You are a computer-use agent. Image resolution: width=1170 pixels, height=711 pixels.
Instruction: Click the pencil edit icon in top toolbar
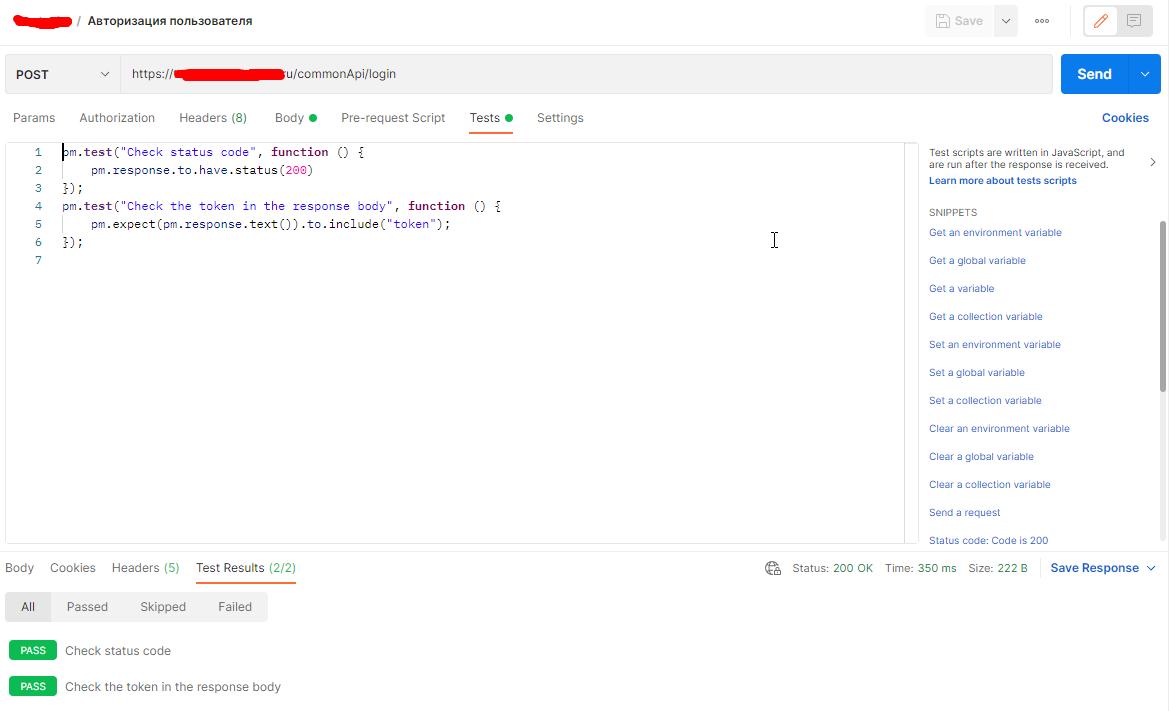tap(1099, 20)
